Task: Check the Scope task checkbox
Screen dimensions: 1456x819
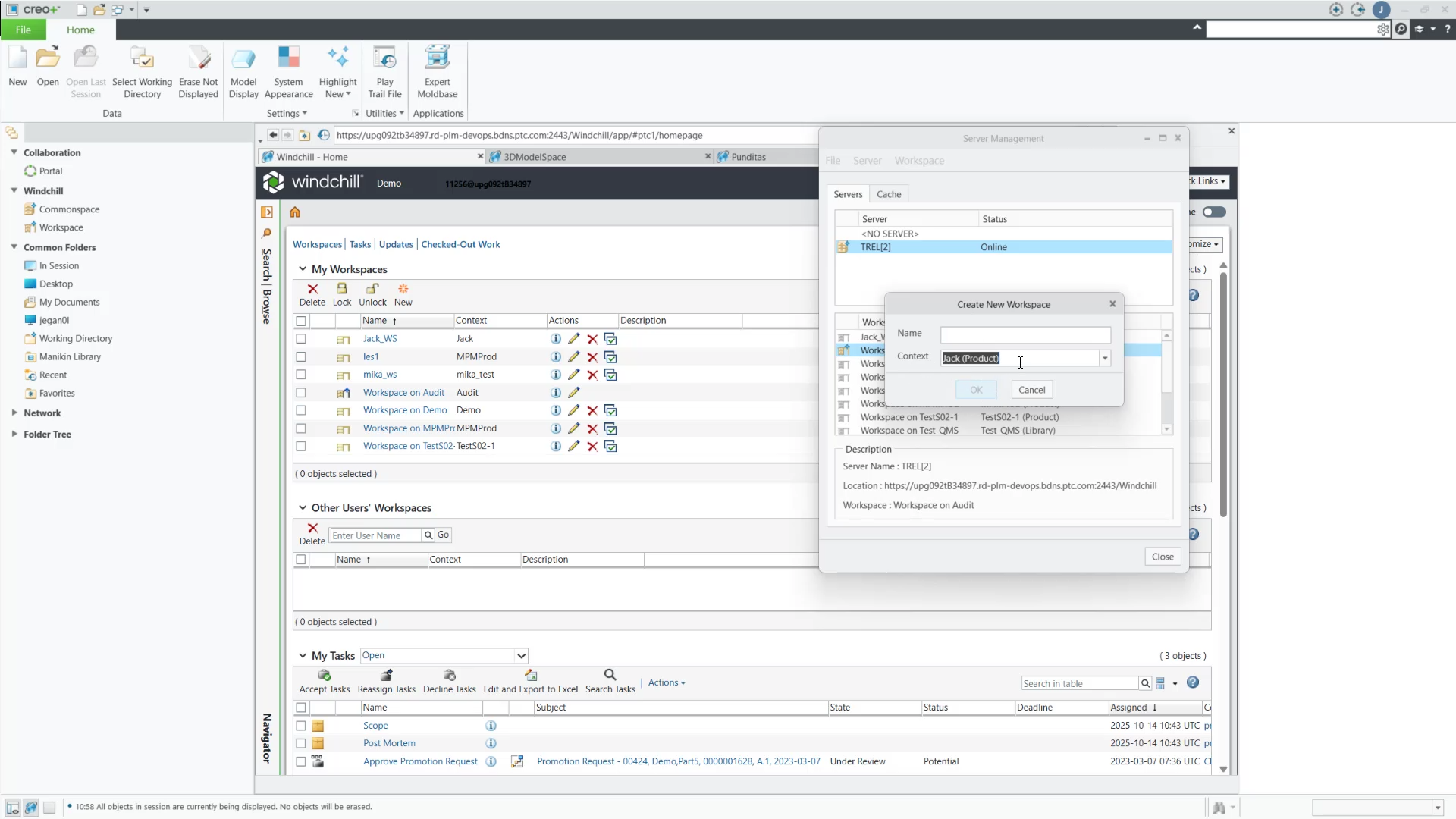Action: [x=301, y=726]
